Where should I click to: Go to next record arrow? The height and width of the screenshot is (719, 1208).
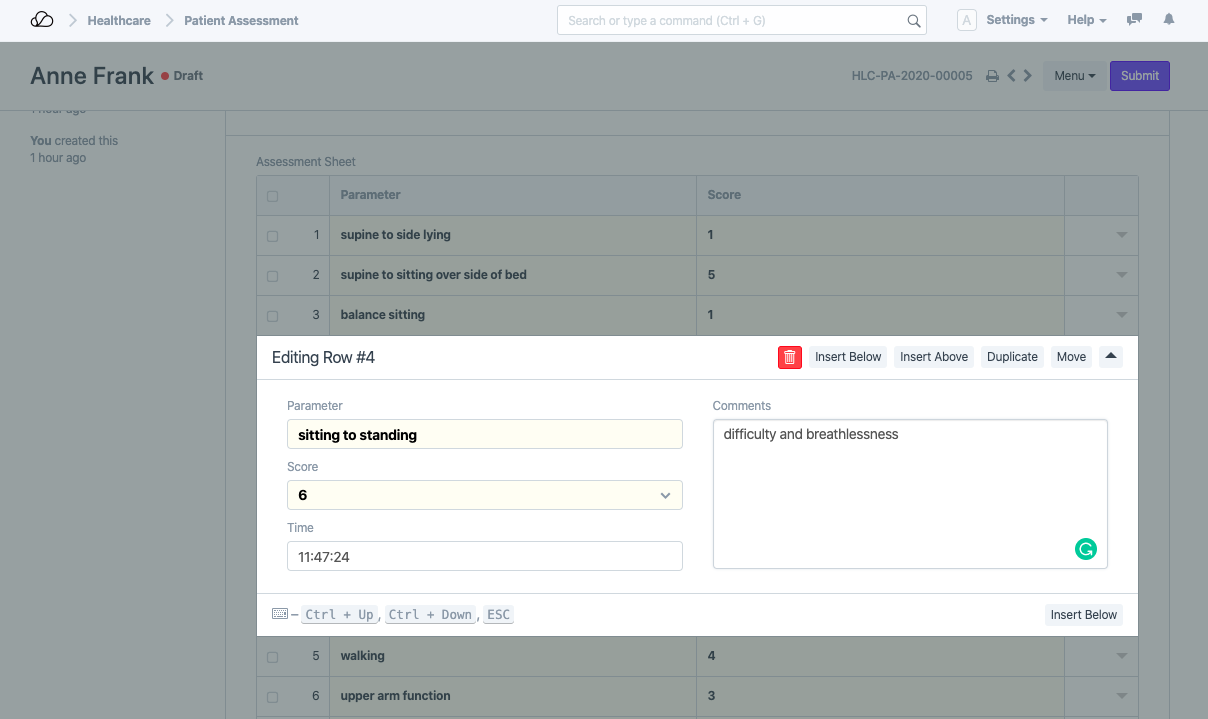point(1028,76)
